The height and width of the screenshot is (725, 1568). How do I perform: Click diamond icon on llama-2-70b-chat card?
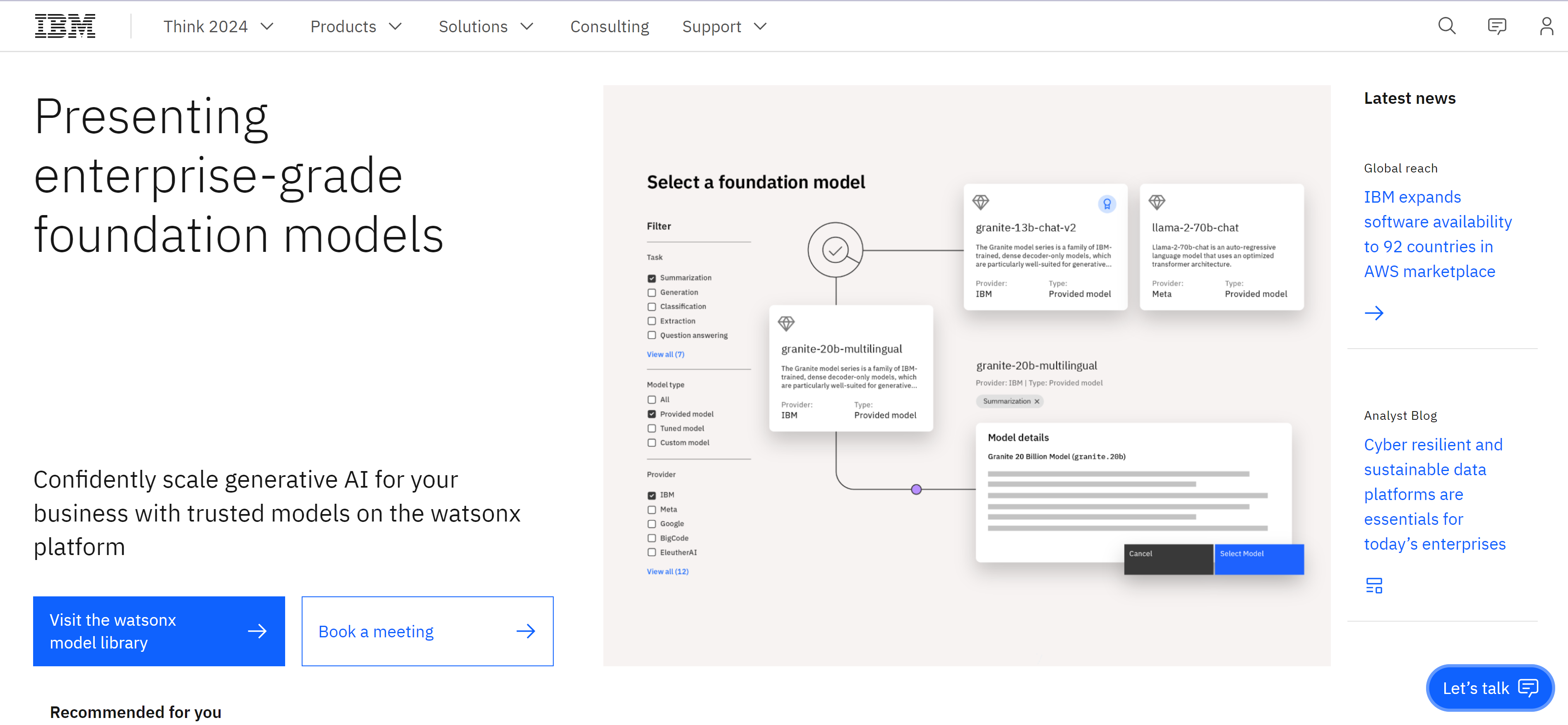(x=1157, y=202)
